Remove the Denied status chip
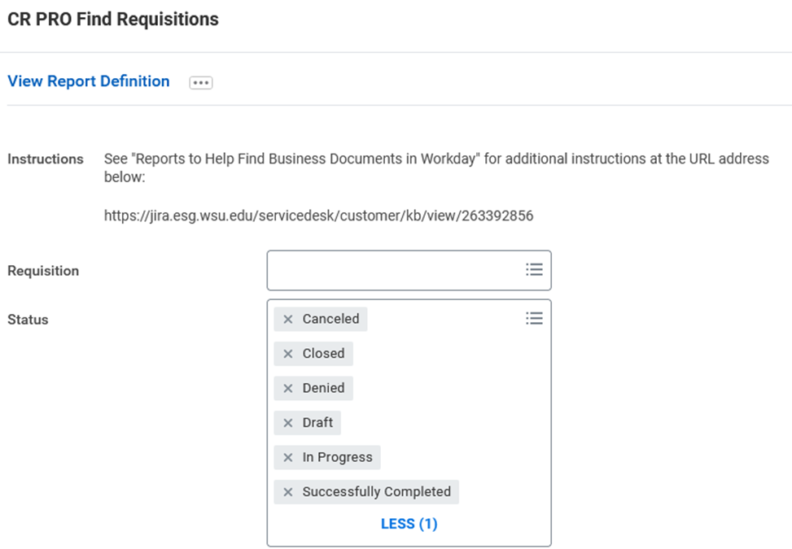The height and width of the screenshot is (549, 792). click(x=288, y=388)
